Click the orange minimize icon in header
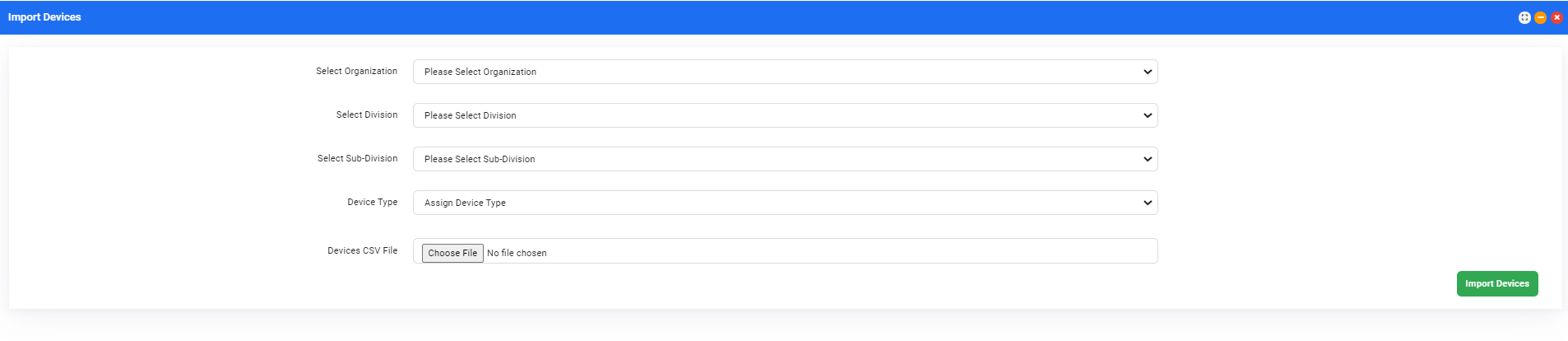 pos(1541,17)
